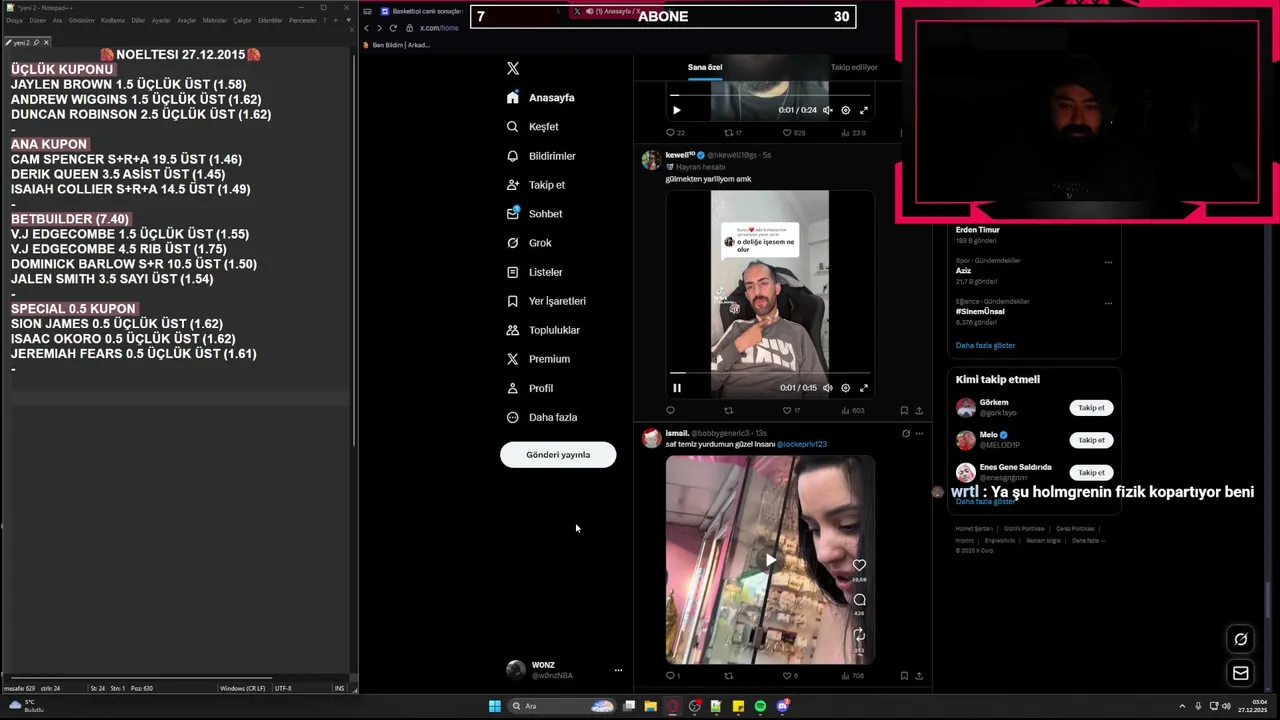Screen dimensions: 1280x720
Task: Click the X logo above Anasayfa
Action: [x=513, y=68]
